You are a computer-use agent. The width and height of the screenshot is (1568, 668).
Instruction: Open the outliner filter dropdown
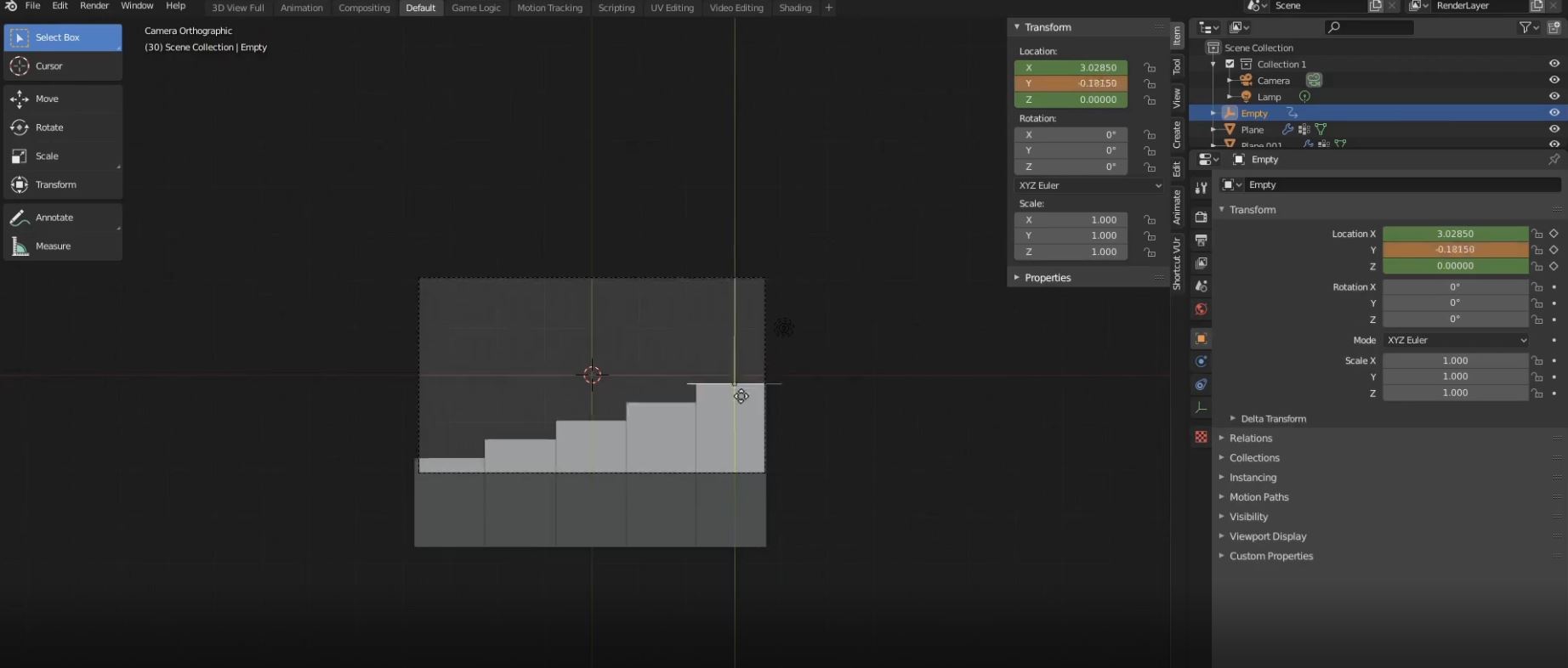(1529, 28)
